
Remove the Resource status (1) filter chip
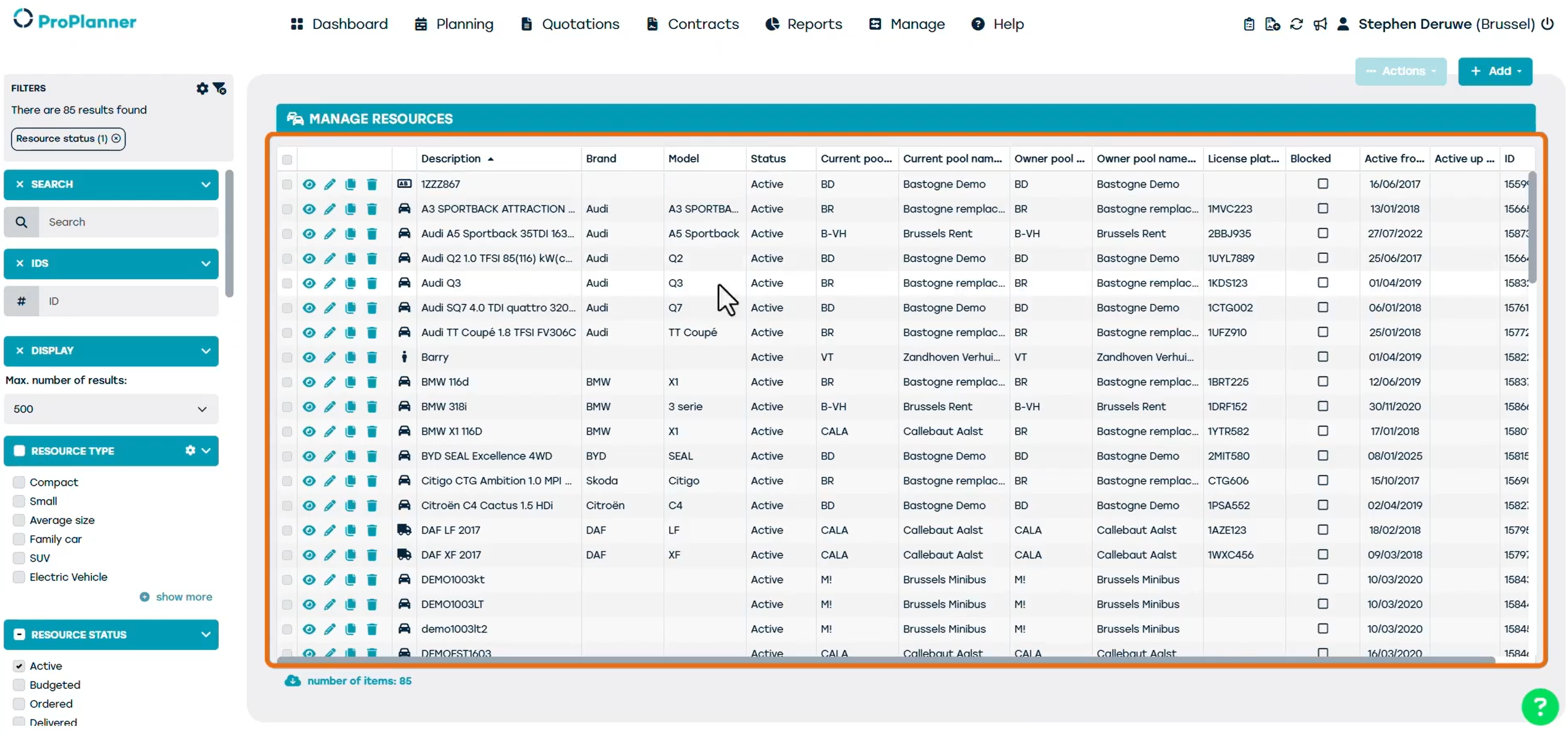tap(116, 138)
